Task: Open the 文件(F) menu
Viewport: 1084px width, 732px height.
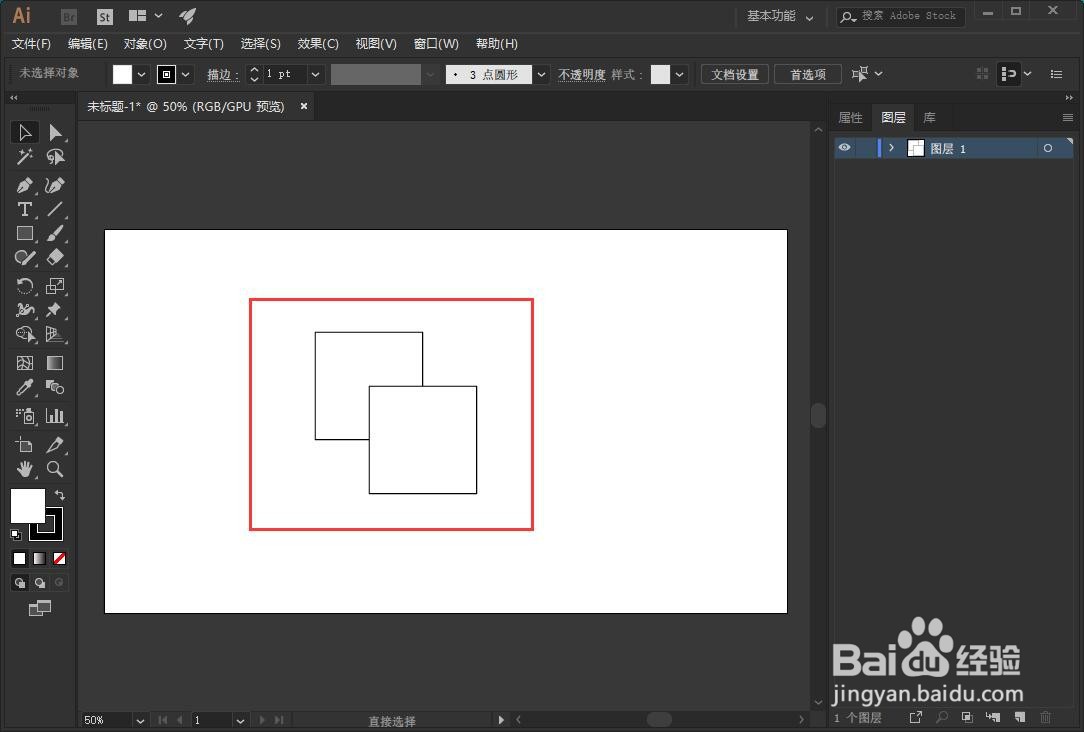Action: click(31, 44)
